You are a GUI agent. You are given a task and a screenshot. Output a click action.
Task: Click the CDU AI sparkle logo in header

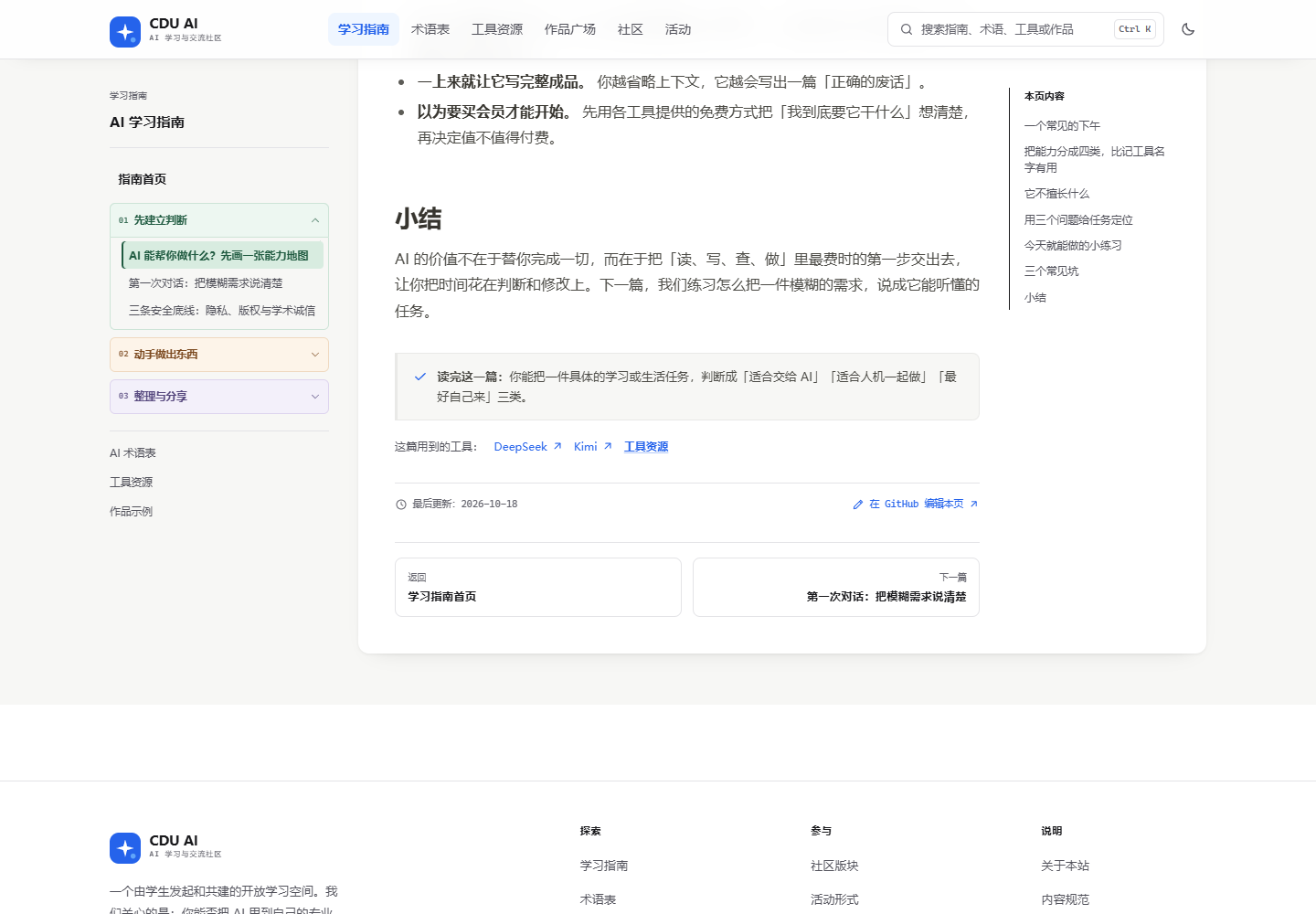coord(125,32)
